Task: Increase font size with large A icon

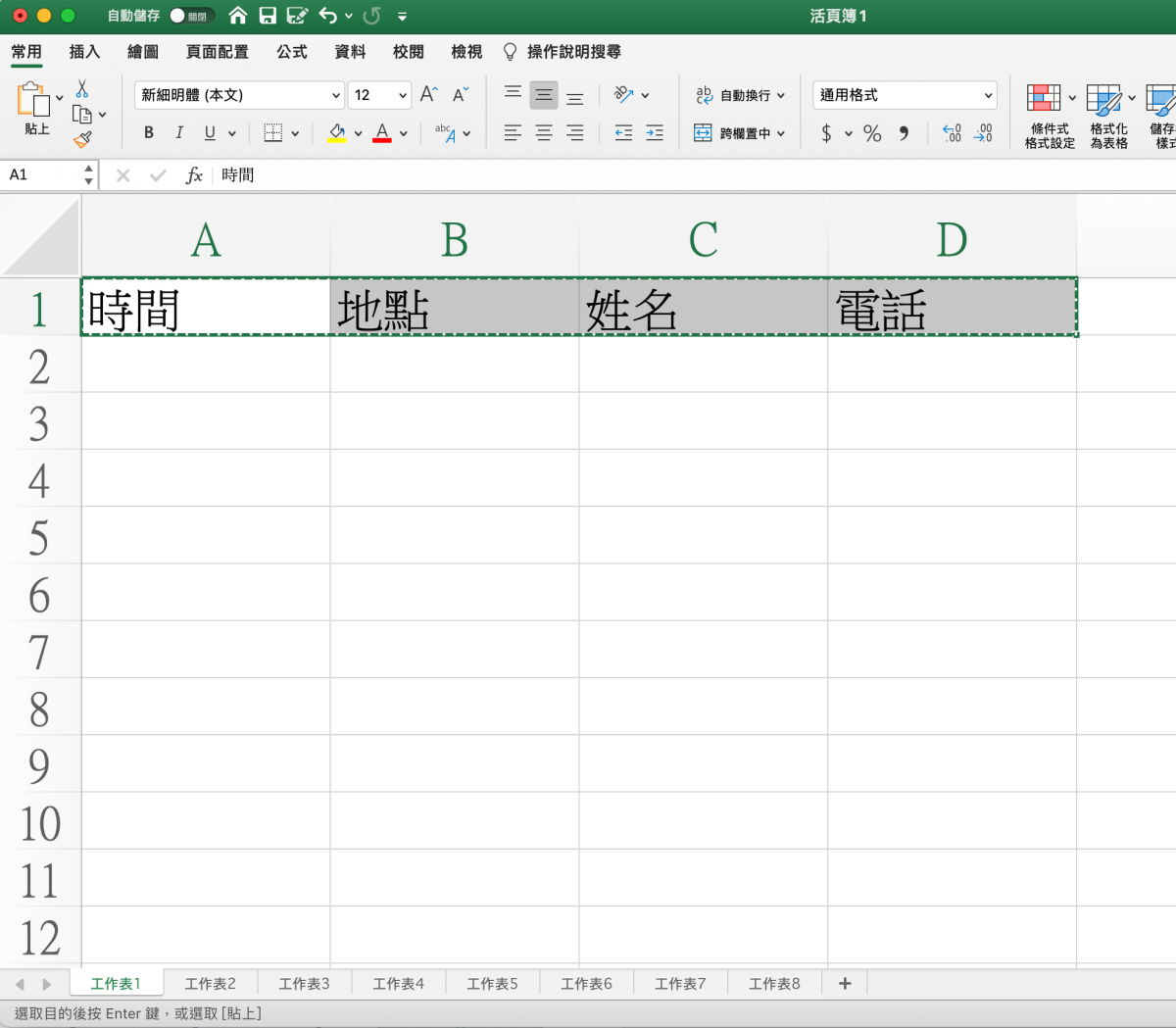Action: coord(428,95)
